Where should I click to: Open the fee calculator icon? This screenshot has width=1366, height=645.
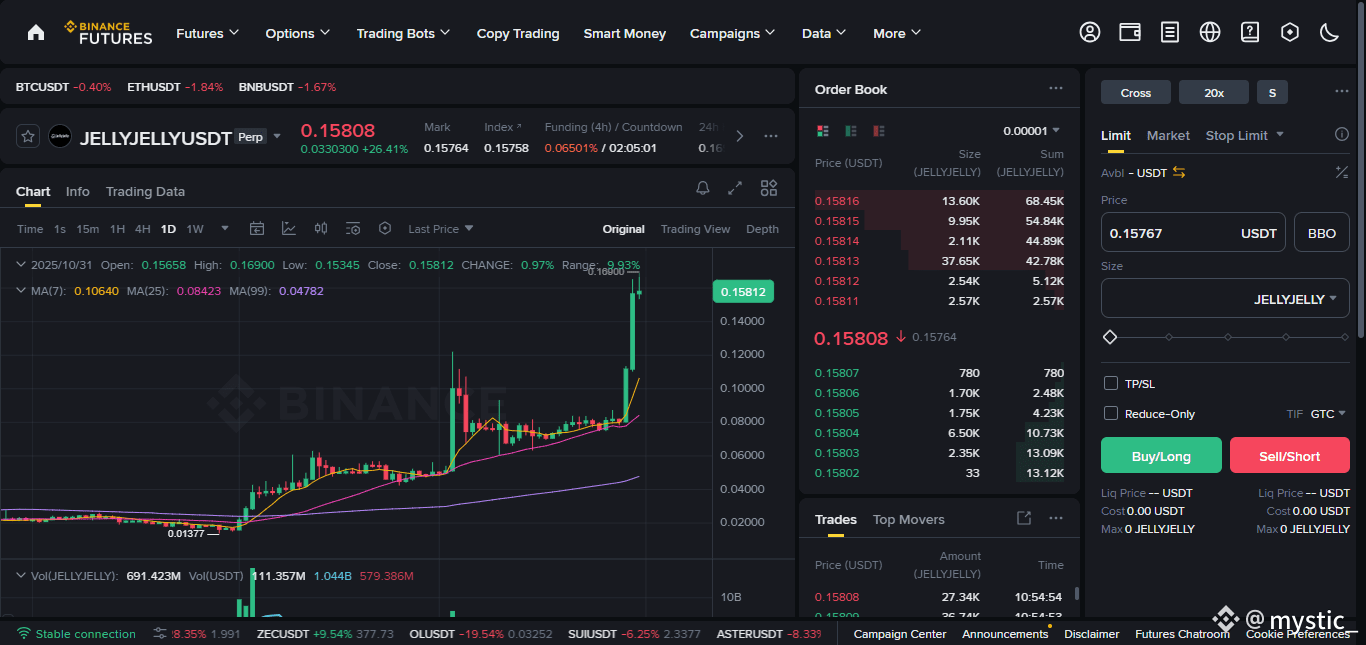coord(1342,172)
